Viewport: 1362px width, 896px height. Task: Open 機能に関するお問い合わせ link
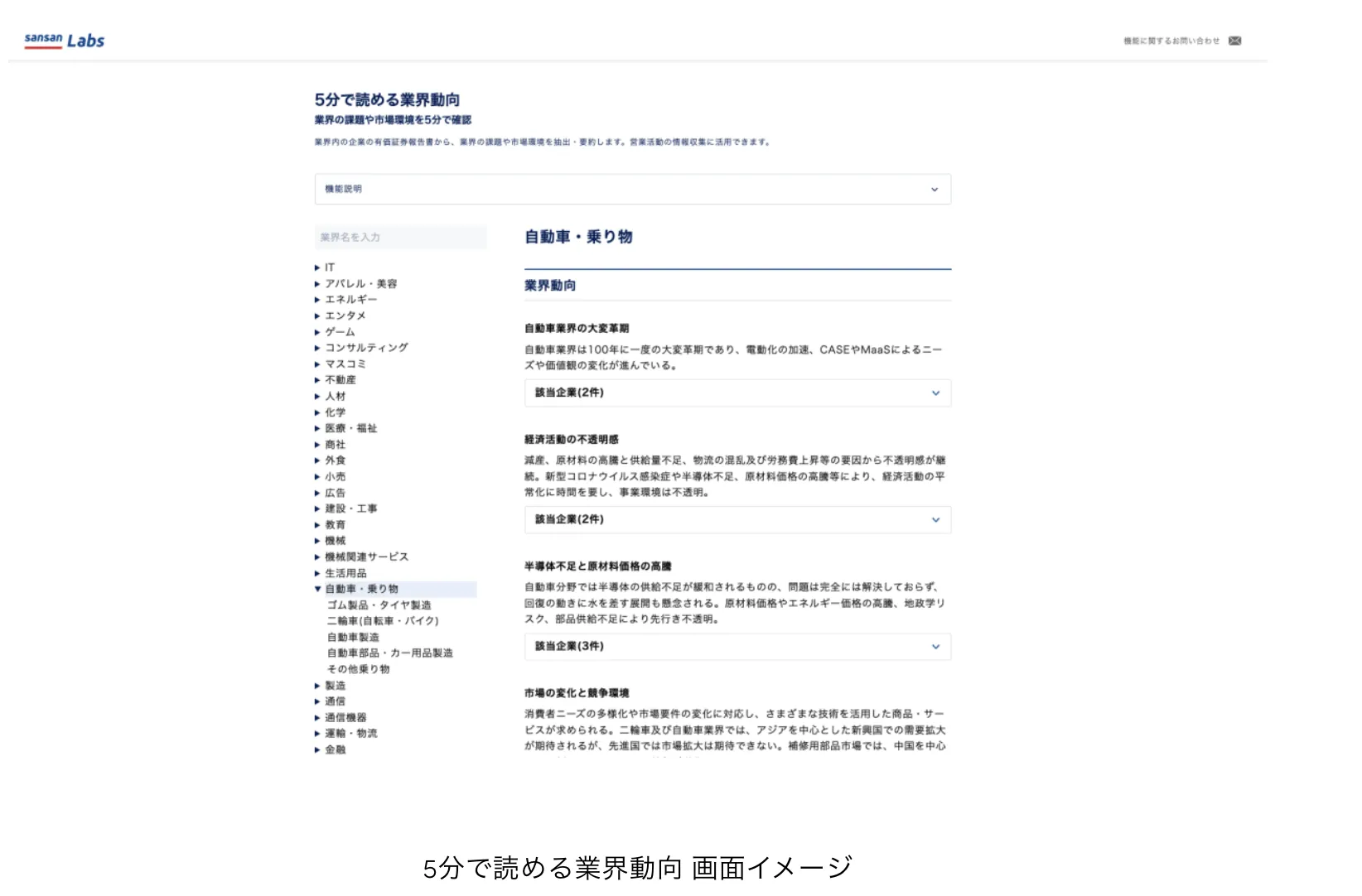[1171, 41]
